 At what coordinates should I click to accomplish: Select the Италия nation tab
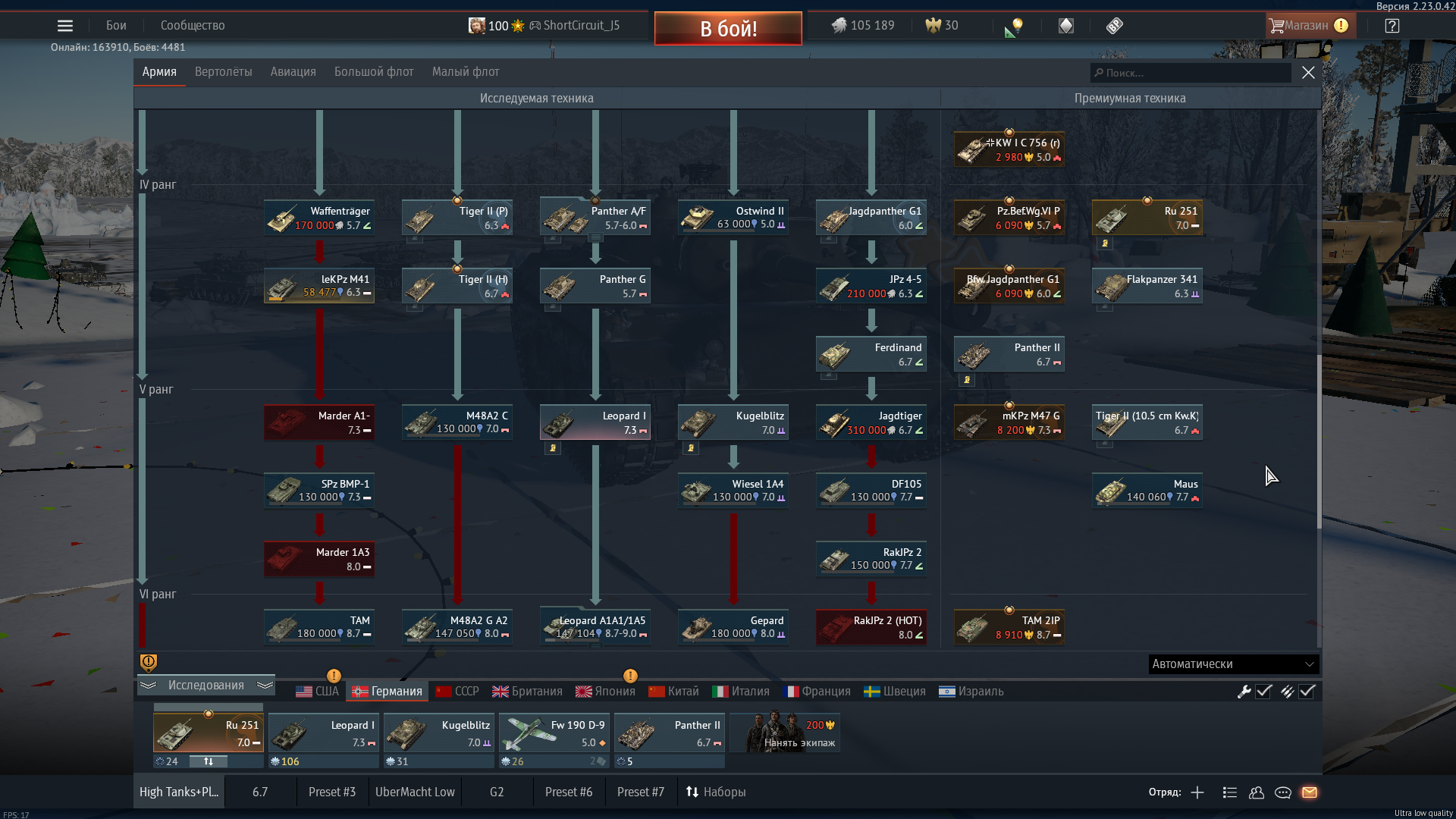coord(741,692)
